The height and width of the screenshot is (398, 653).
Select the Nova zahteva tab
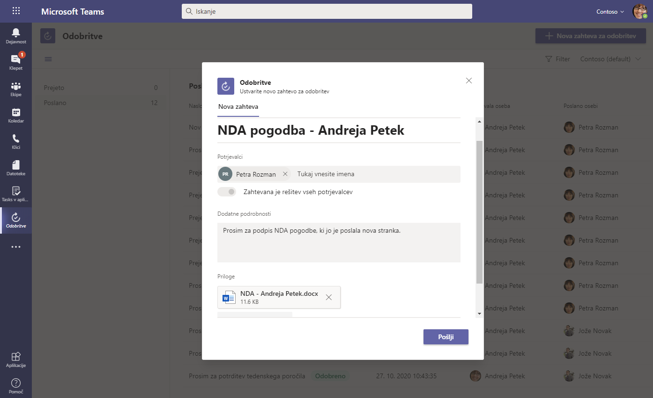pyautogui.click(x=238, y=107)
